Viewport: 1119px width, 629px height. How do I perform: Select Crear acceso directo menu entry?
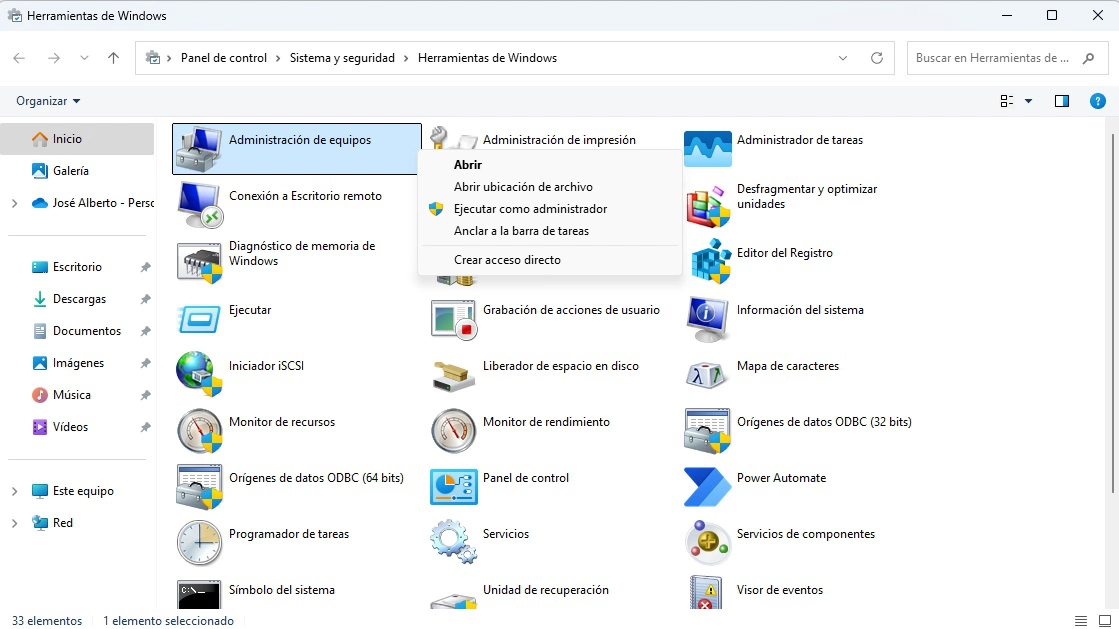[550, 260]
